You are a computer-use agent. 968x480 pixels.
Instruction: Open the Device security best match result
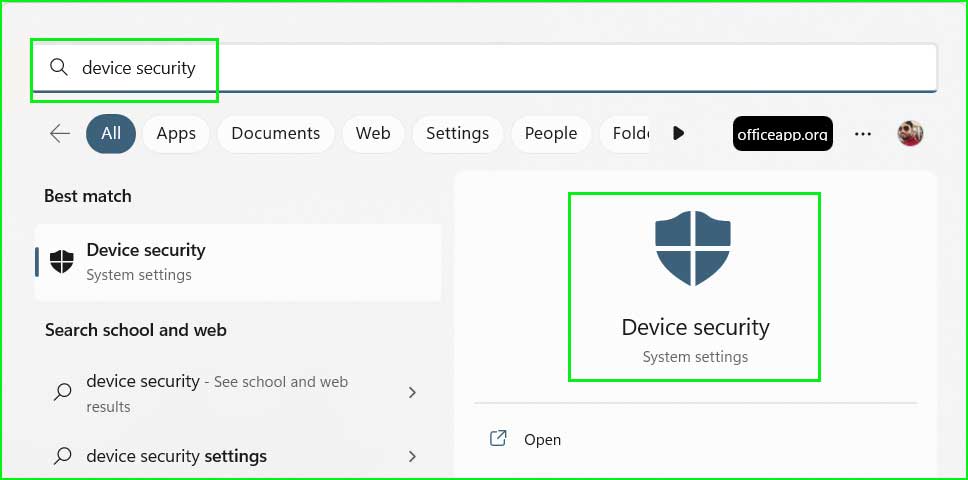coord(238,262)
